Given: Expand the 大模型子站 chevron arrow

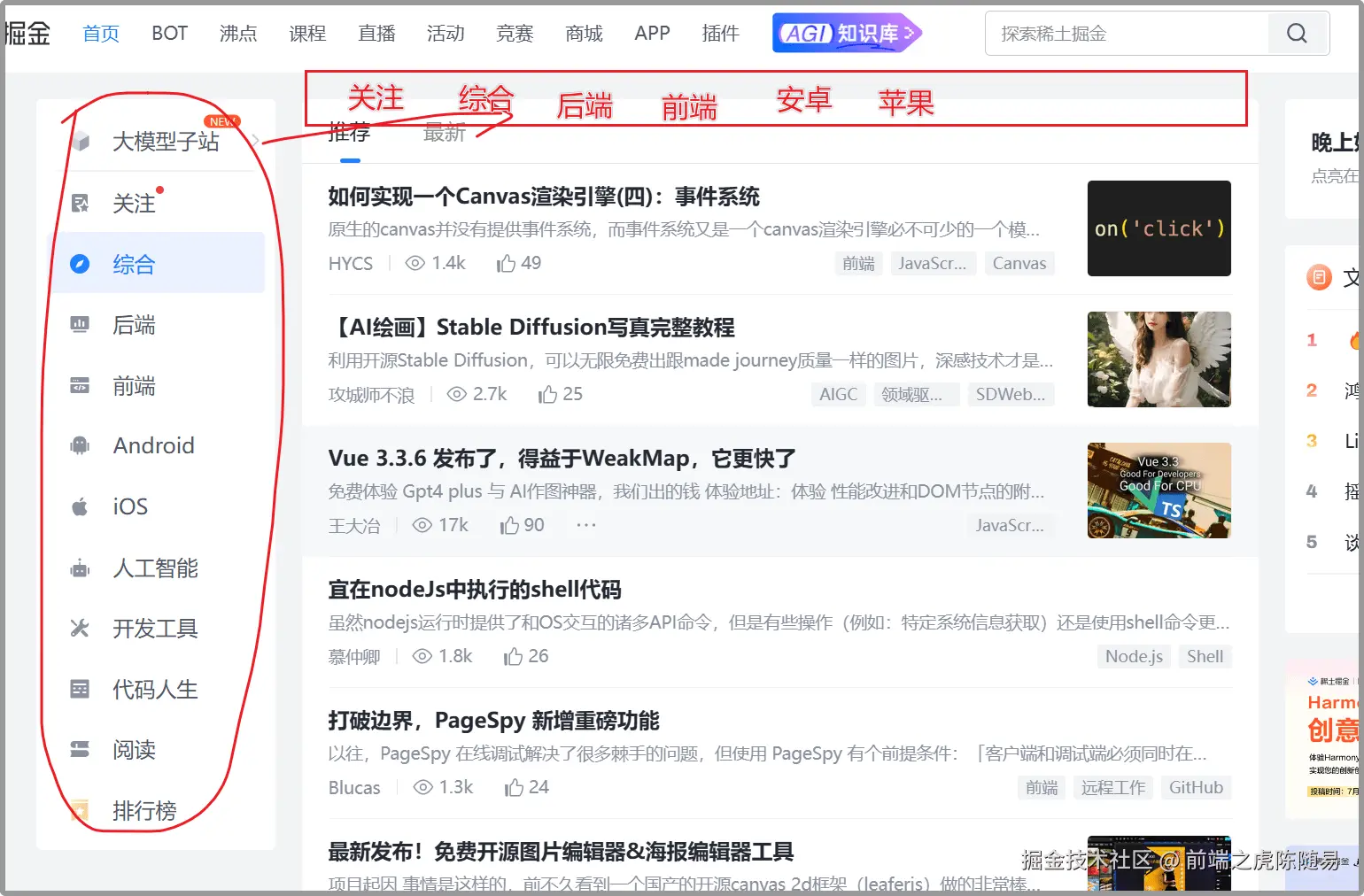Looking at the screenshot, I should [256, 140].
